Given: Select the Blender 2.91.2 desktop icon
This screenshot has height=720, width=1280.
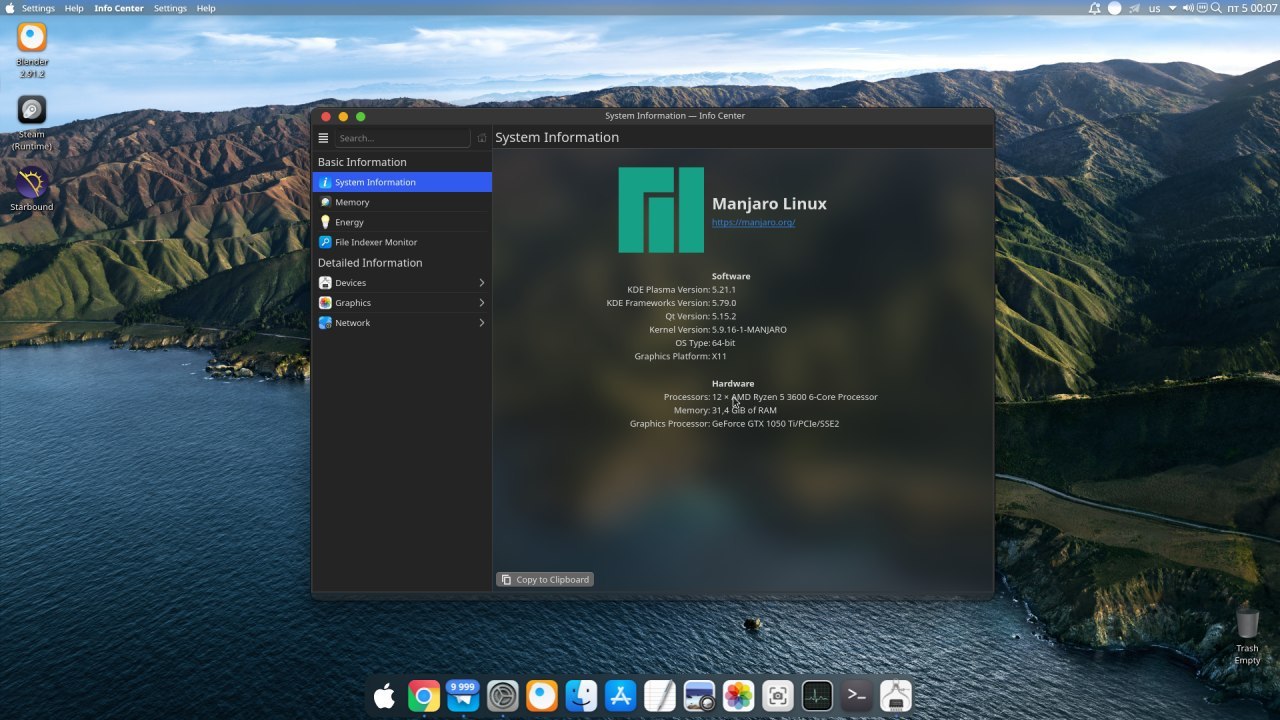Looking at the screenshot, I should (32, 40).
